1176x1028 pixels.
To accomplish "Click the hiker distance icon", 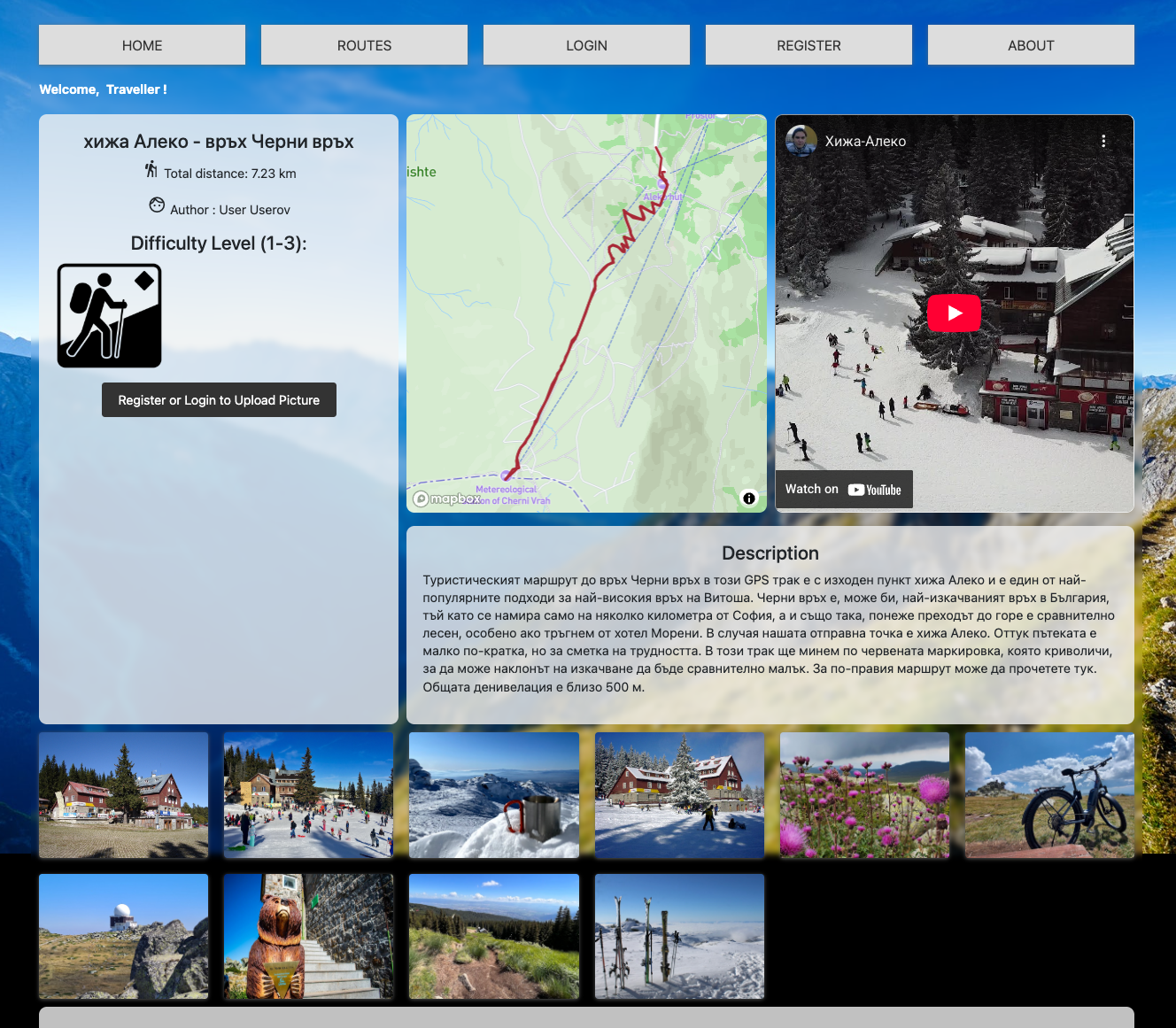I will pos(151,169).
